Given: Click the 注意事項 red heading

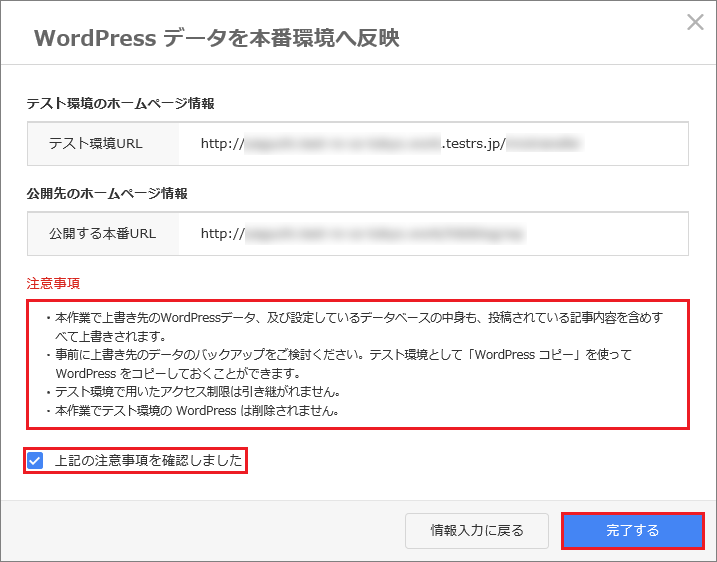Looking at the screenshot, I should 53,284.
